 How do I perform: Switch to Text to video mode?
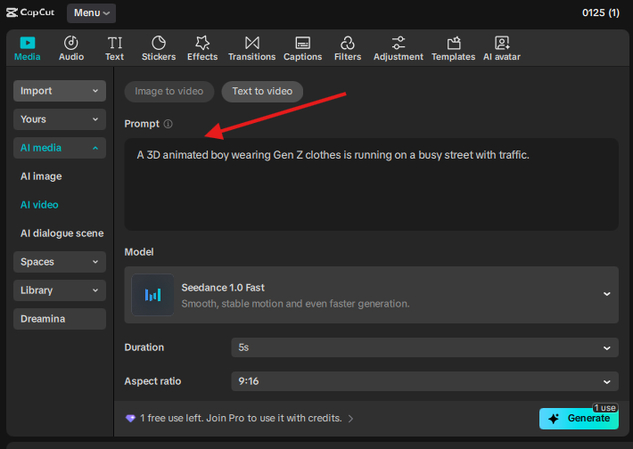[x=262, y=91]
